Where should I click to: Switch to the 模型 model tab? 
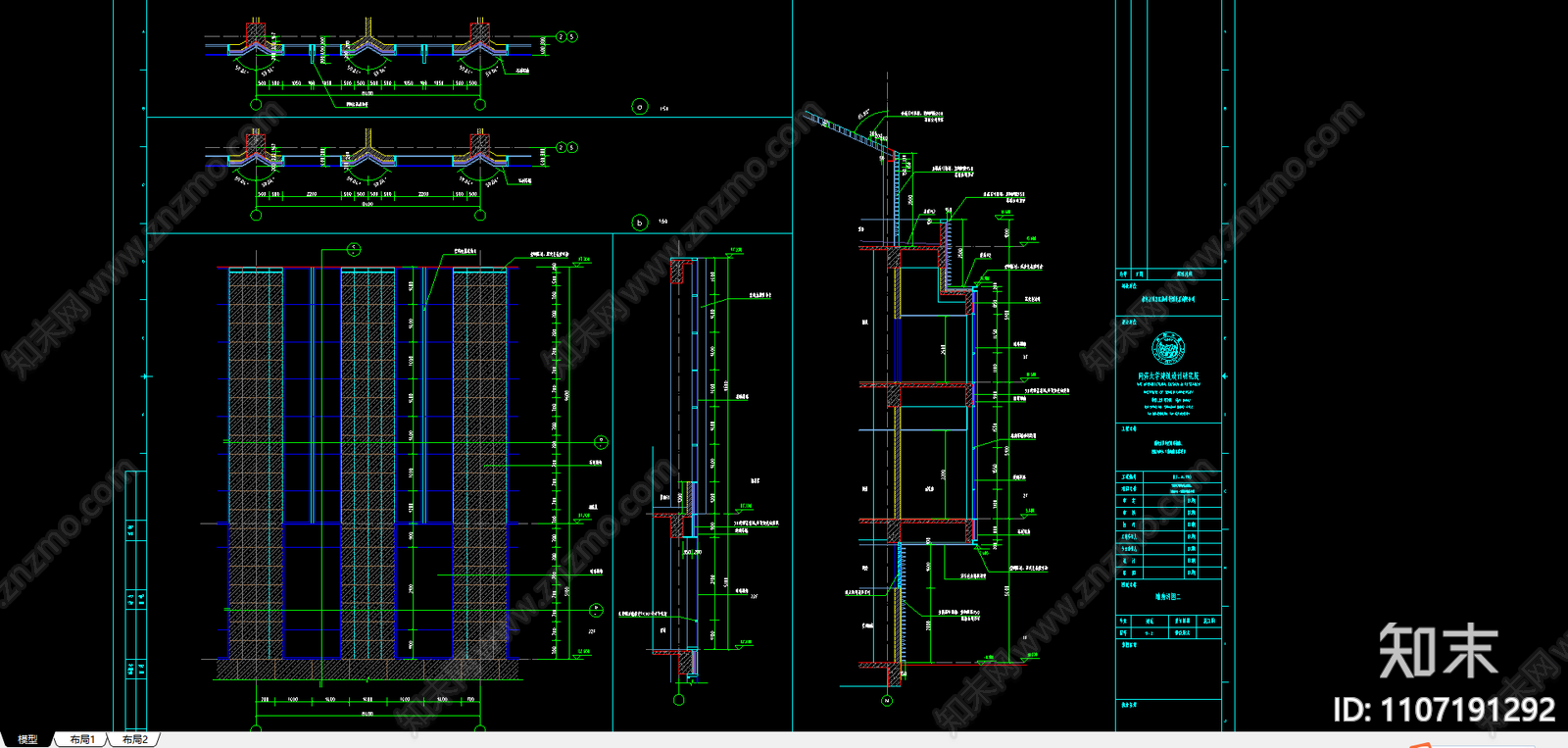click(27, 739)
